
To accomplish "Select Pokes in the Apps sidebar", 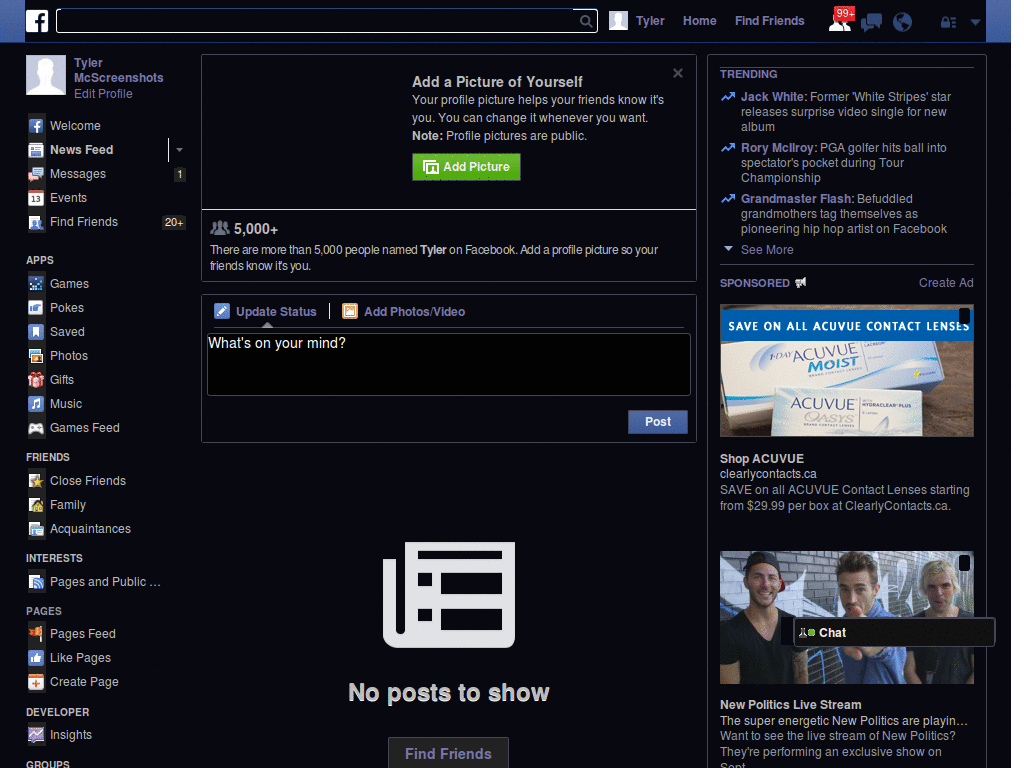I will (x=66, y=307).
